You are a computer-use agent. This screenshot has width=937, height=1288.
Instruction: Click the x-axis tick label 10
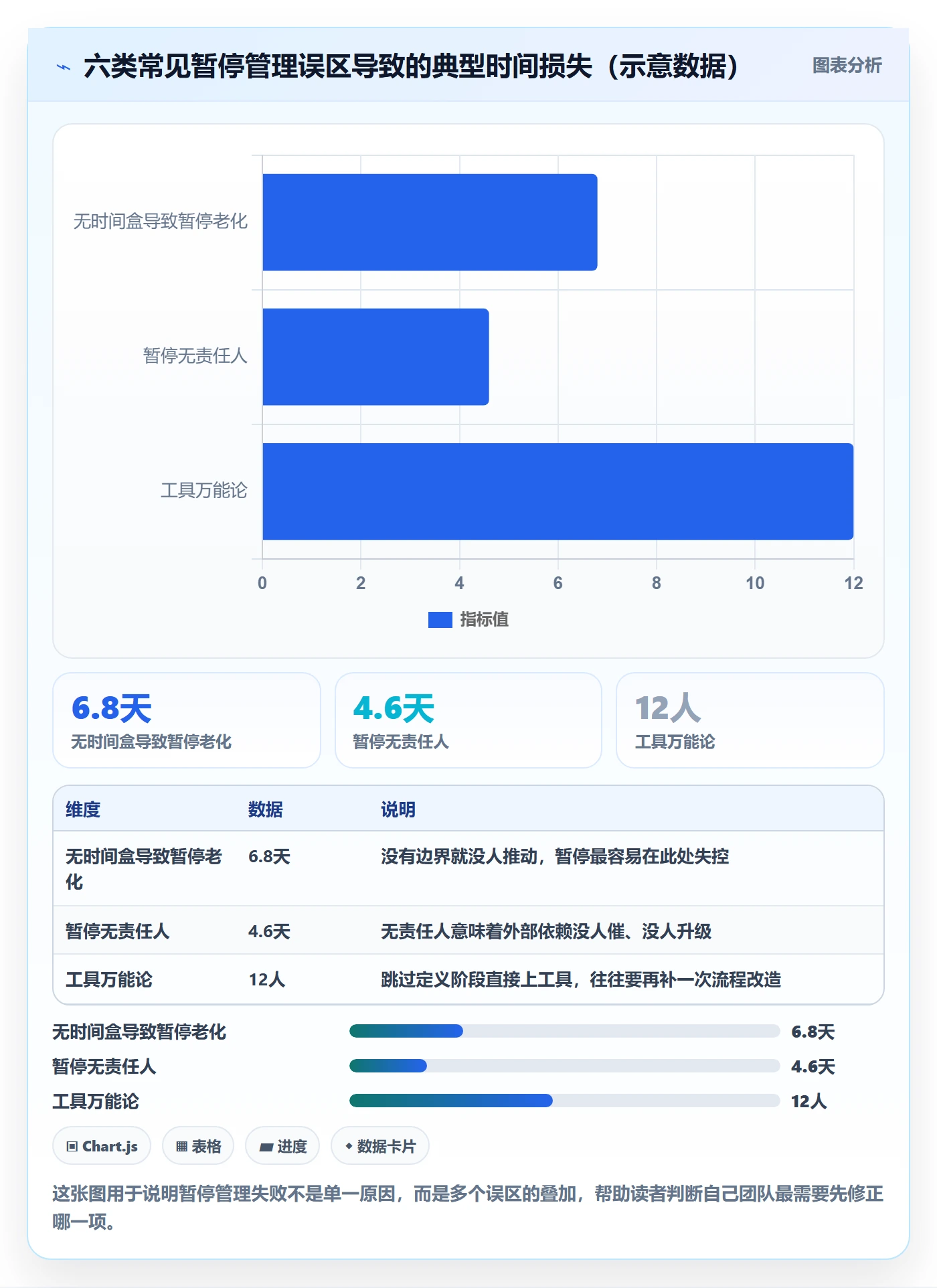tap(755, 583)
